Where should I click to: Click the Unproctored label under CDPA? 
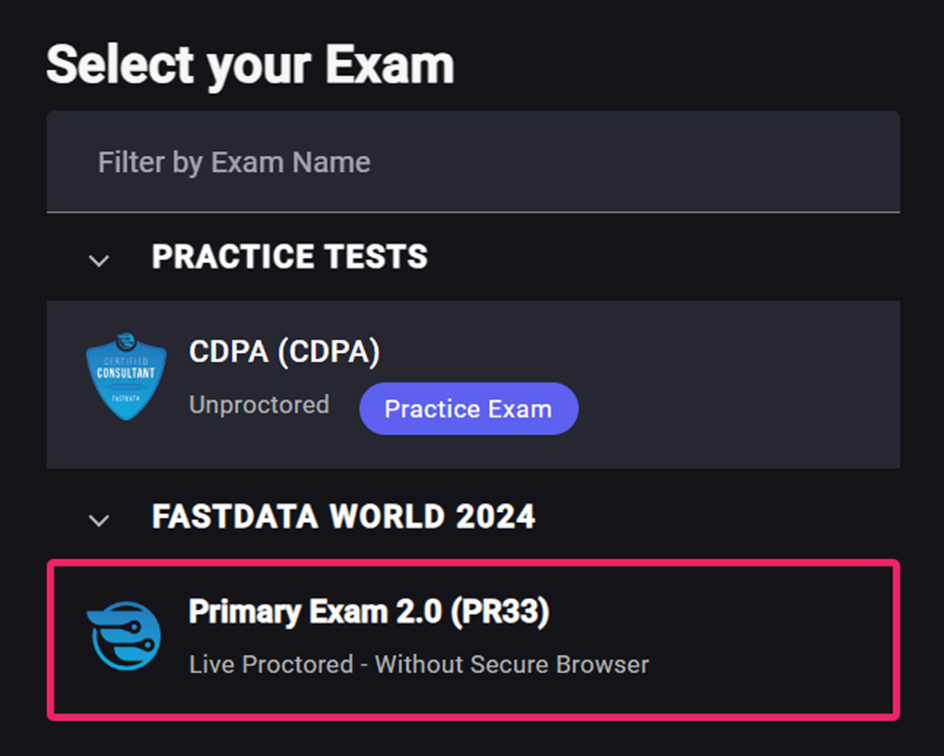[259, 404]
